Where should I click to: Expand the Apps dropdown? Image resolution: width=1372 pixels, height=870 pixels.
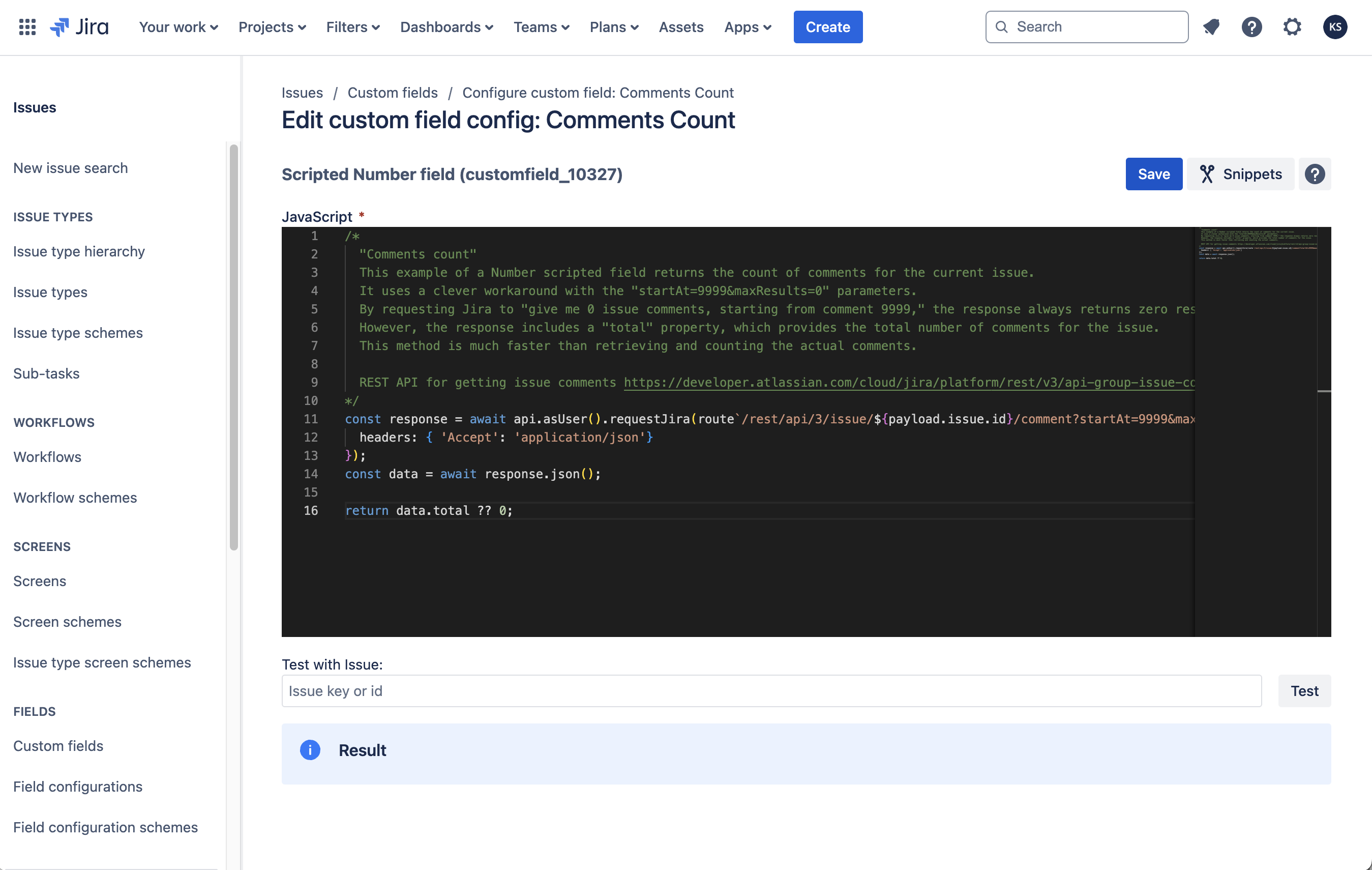click(748, 27)
